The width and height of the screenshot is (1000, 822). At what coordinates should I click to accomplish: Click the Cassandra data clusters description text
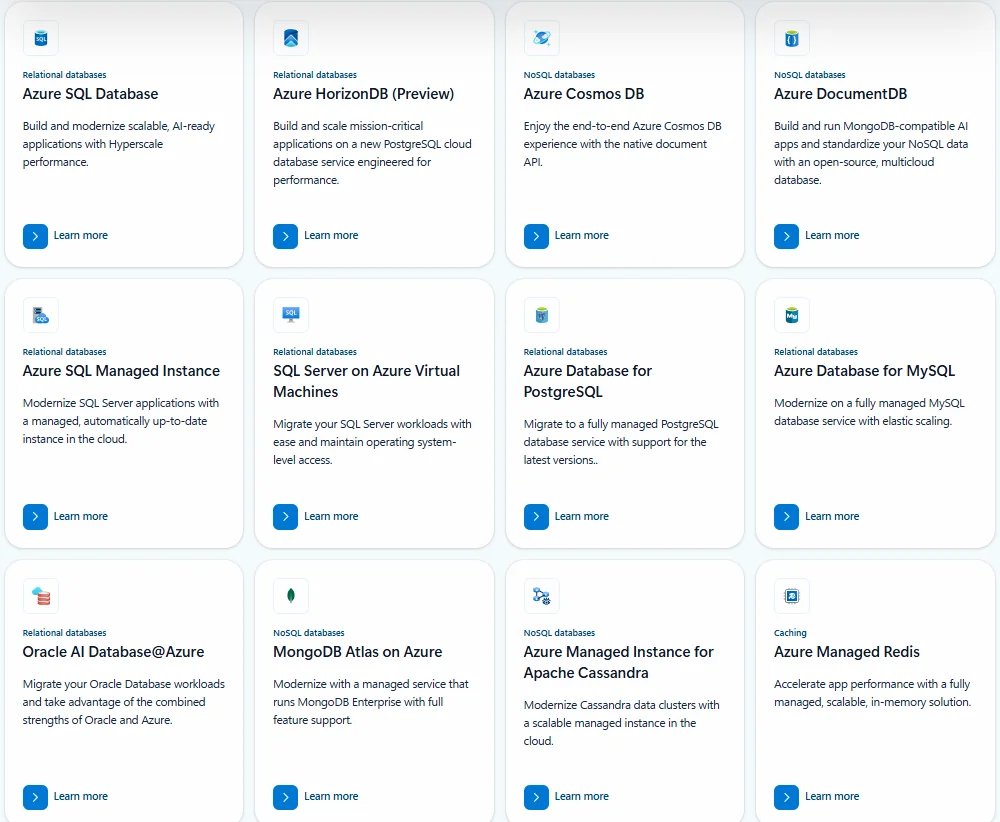click(x=621, y=723)
